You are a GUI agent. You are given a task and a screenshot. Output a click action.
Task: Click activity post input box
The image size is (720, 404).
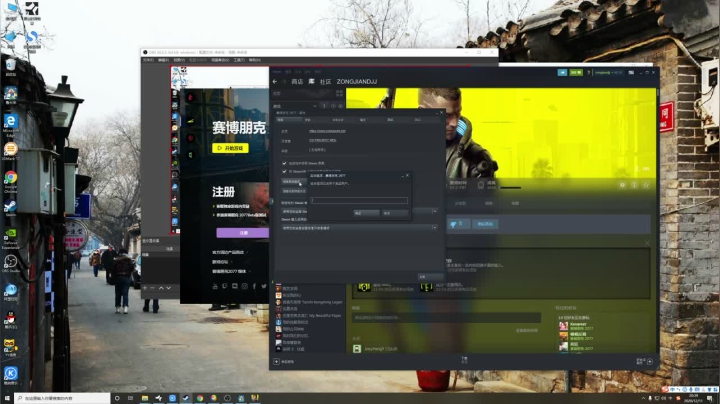[x=446, y=318]
